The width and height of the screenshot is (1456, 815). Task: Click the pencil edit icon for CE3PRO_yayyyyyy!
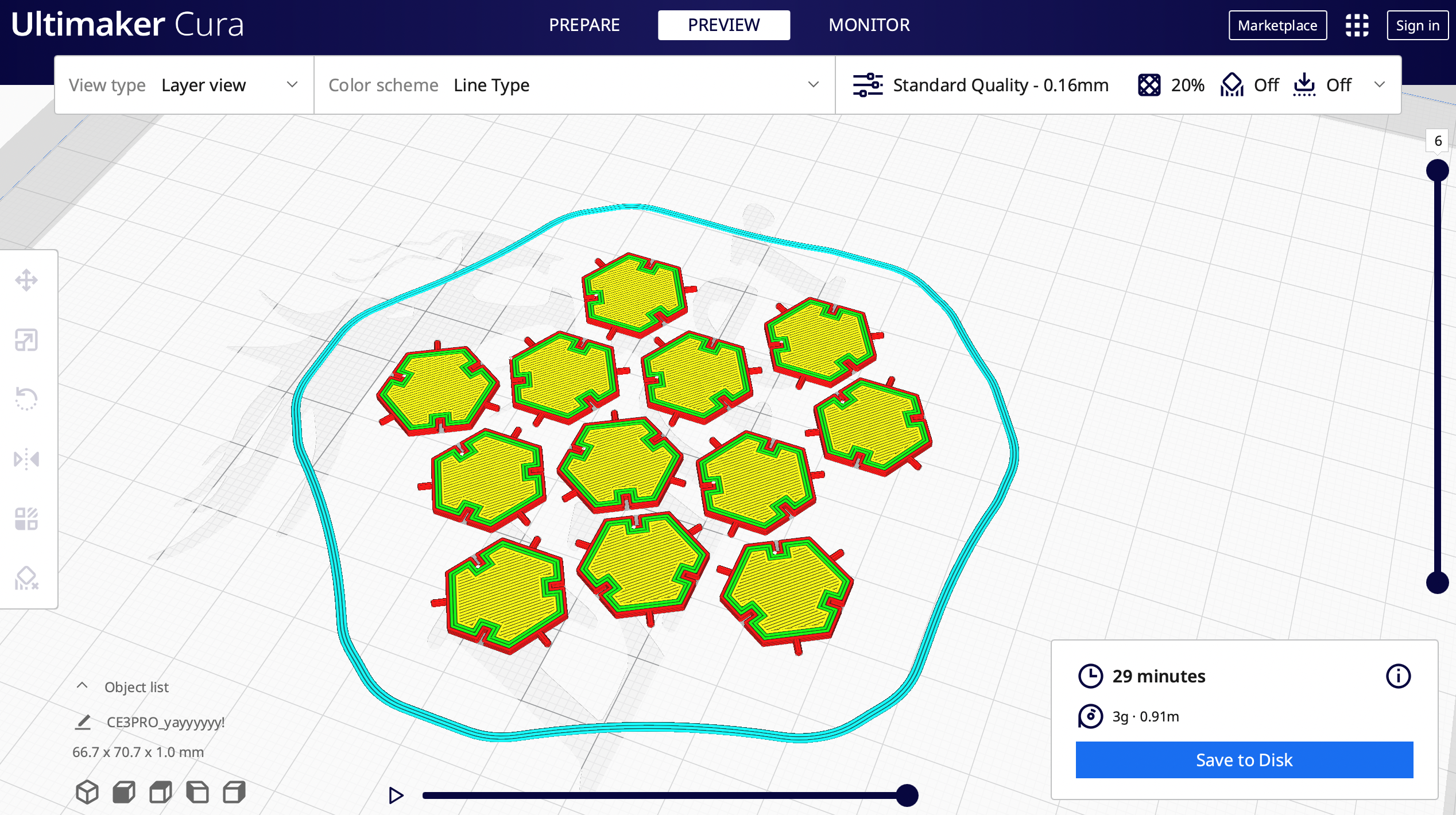click(83, 722)
